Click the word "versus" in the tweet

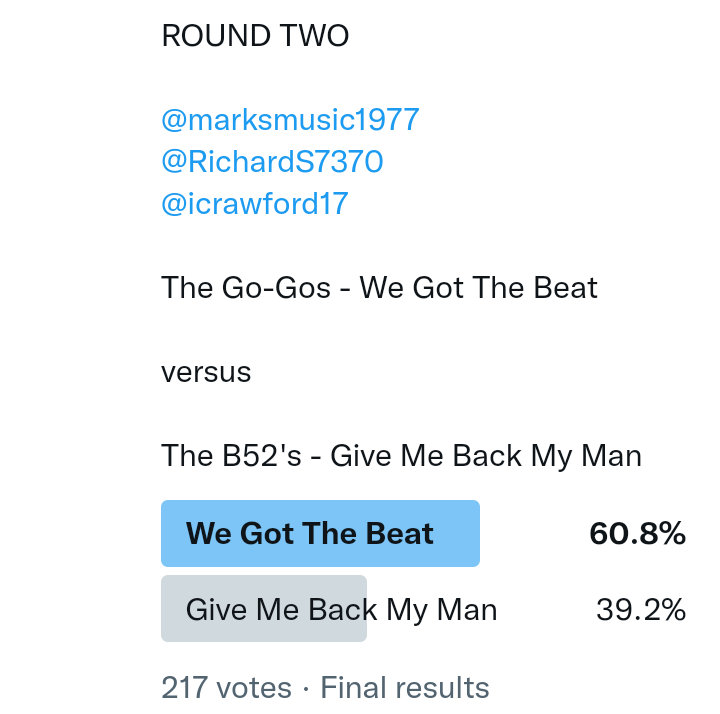click(206, 372)
